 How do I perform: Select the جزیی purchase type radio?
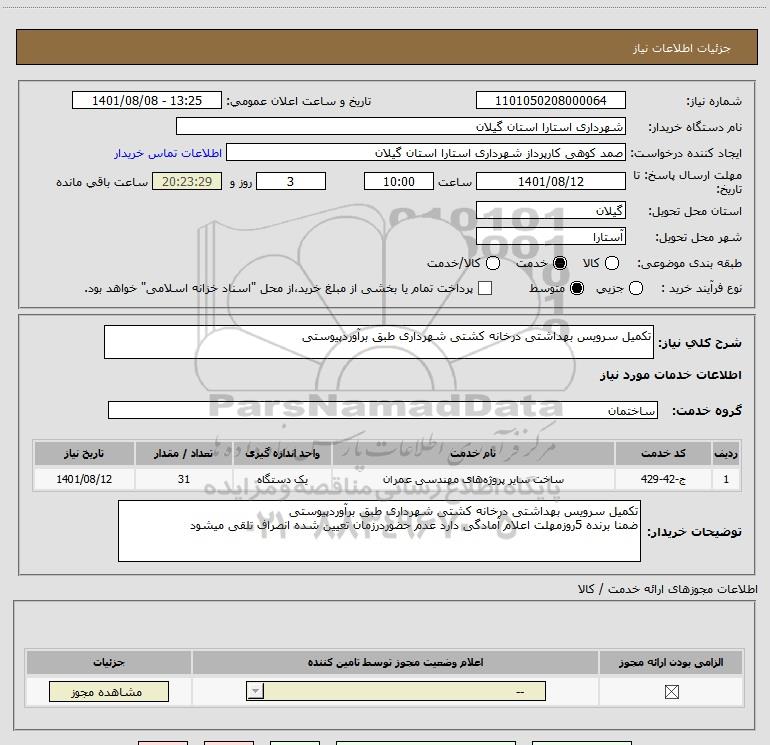pos(635,288)
